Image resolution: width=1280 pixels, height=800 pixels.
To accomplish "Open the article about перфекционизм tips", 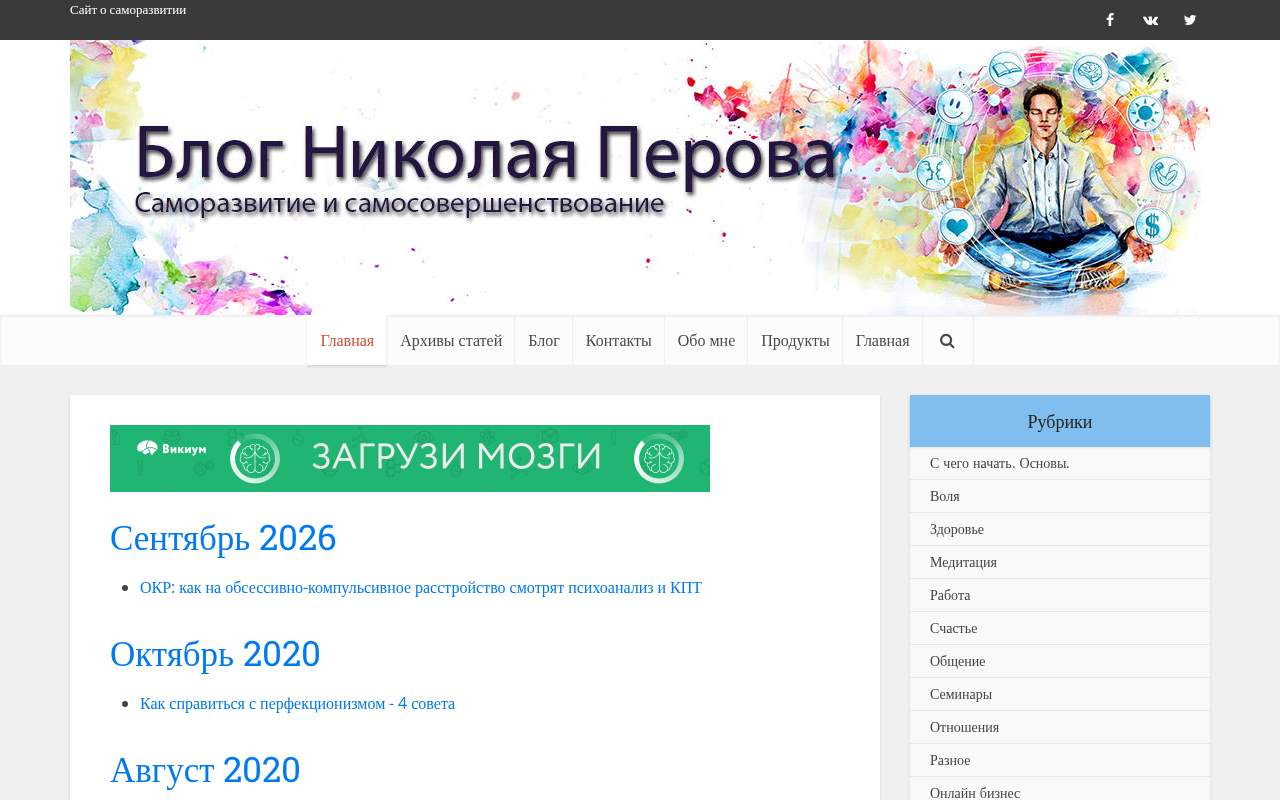I will click(x=297, y=704).
